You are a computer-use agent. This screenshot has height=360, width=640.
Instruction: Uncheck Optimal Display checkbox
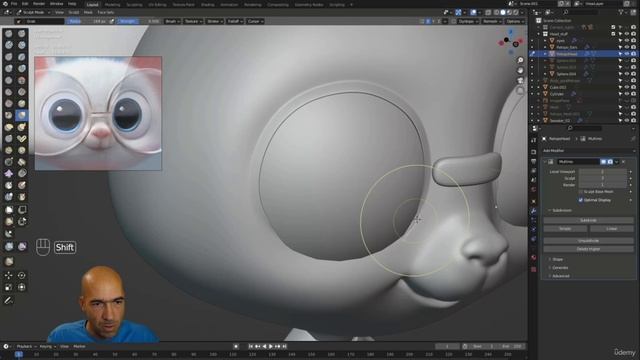point(581,200)
